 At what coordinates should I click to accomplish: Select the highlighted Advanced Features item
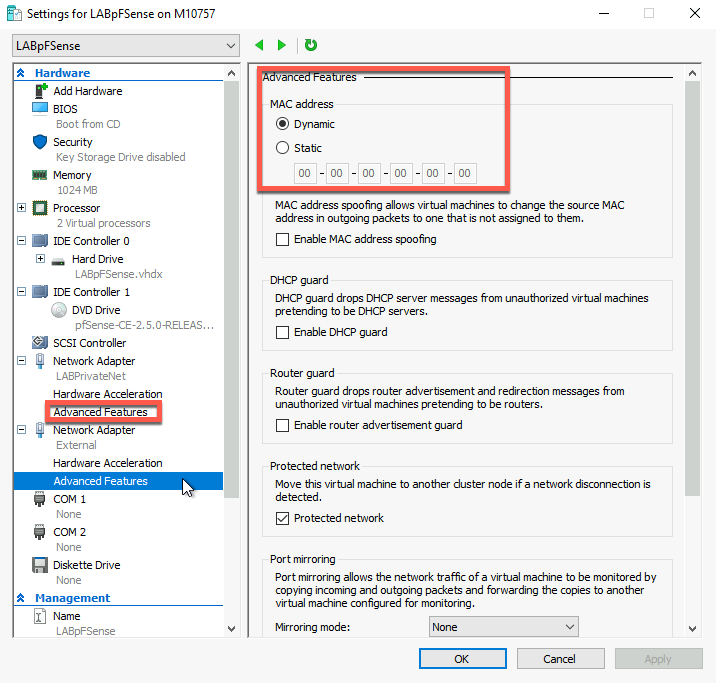[118, 481]
